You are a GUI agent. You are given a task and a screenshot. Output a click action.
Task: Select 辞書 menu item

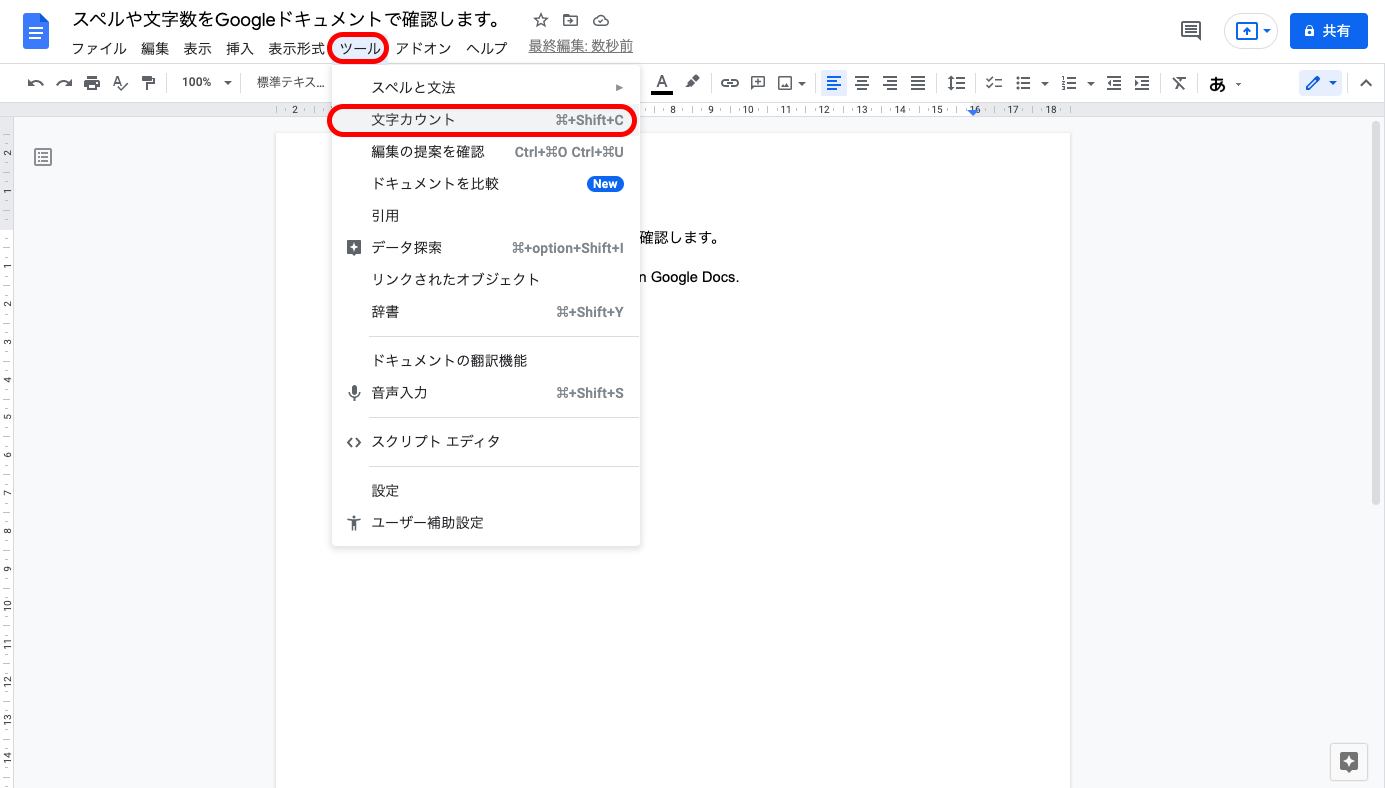coord(486,312)
